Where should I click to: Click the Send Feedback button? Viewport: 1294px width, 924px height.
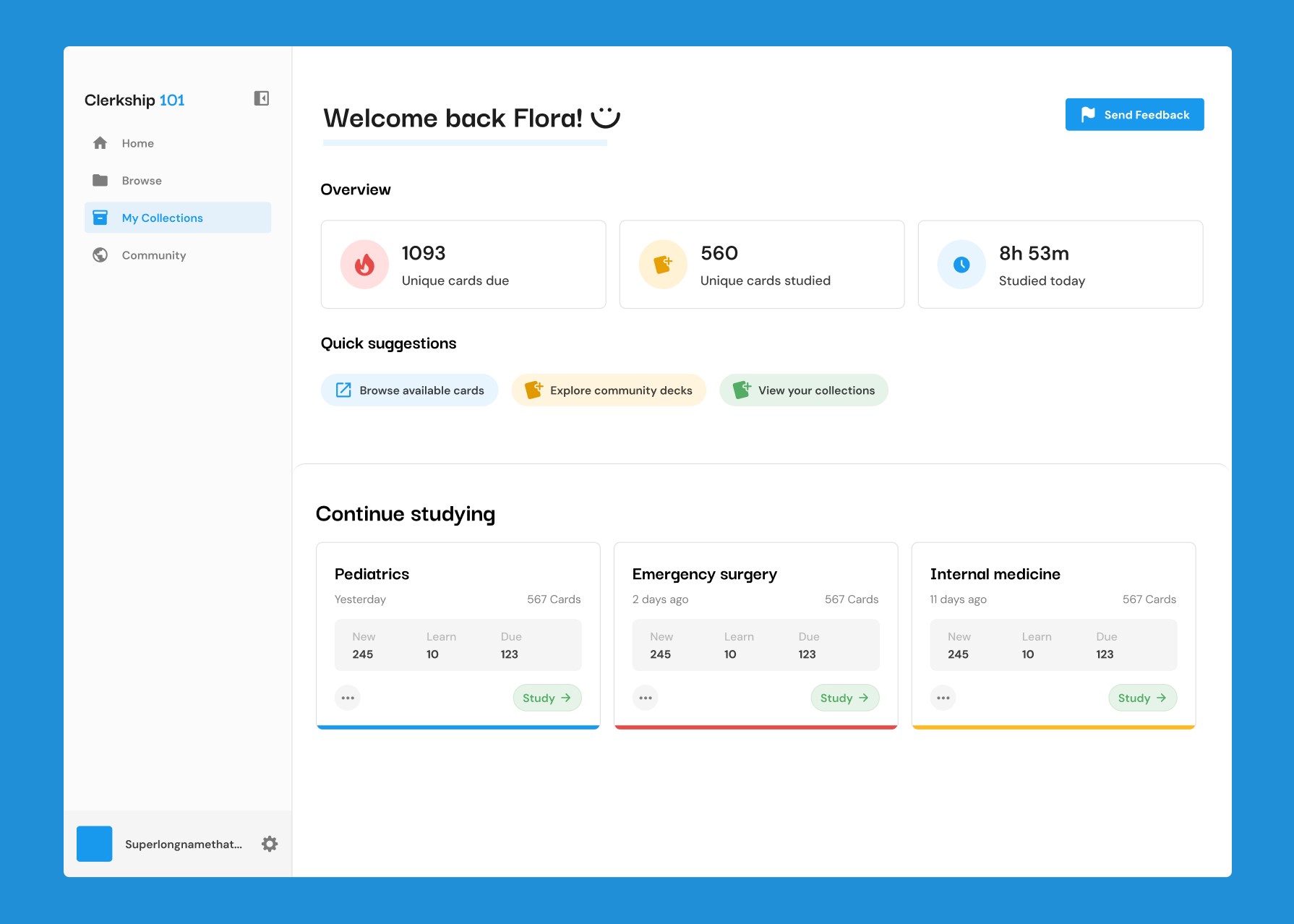point(1135,114)
